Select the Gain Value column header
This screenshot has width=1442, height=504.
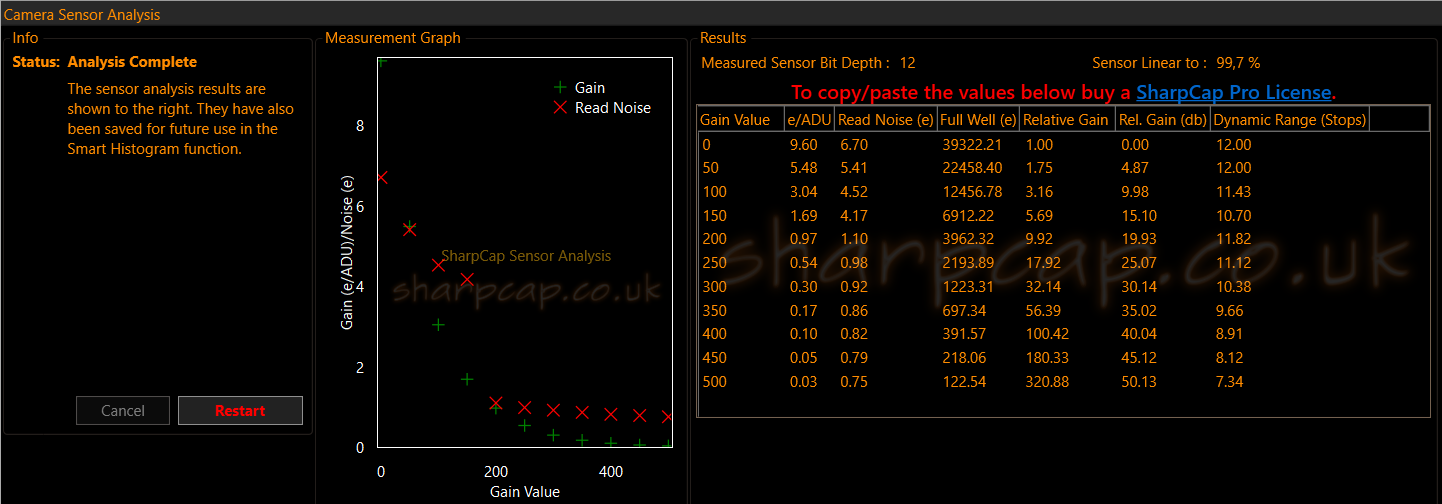pos(742,120)
